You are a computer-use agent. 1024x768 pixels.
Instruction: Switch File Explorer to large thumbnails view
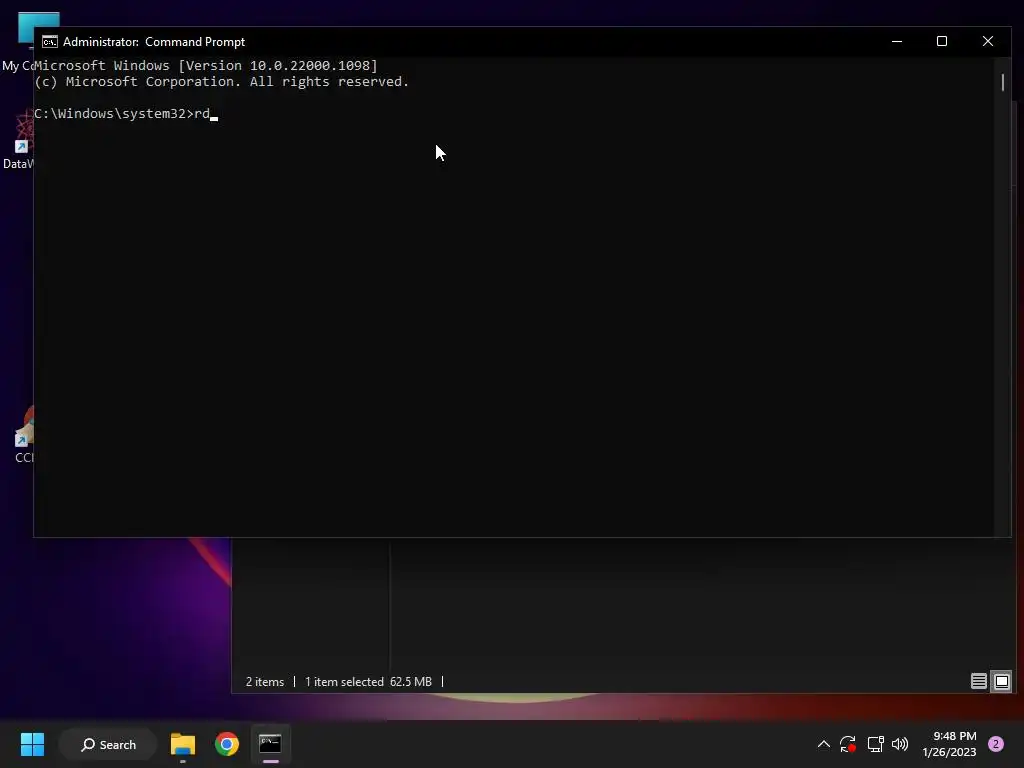(1002, 681)
